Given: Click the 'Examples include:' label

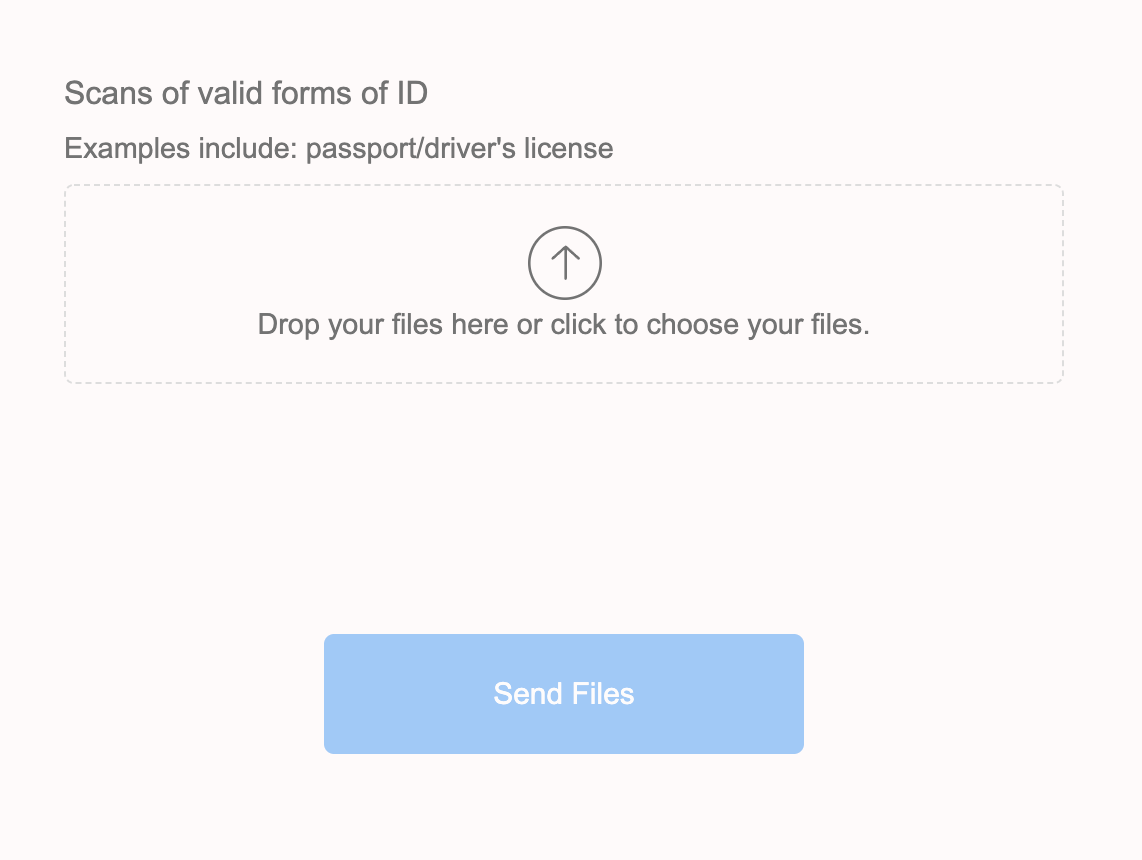Looking at the screenshot, I should pos(181,149).
